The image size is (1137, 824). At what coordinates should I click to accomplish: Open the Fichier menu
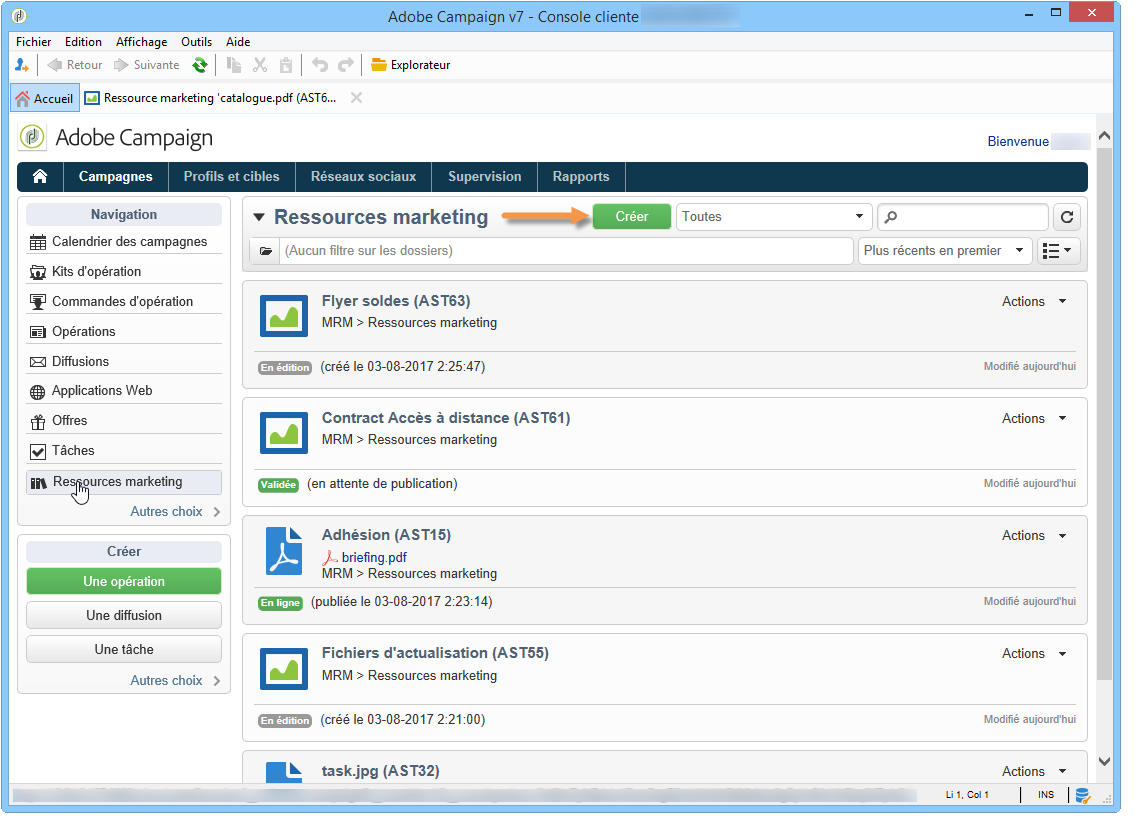33,42
